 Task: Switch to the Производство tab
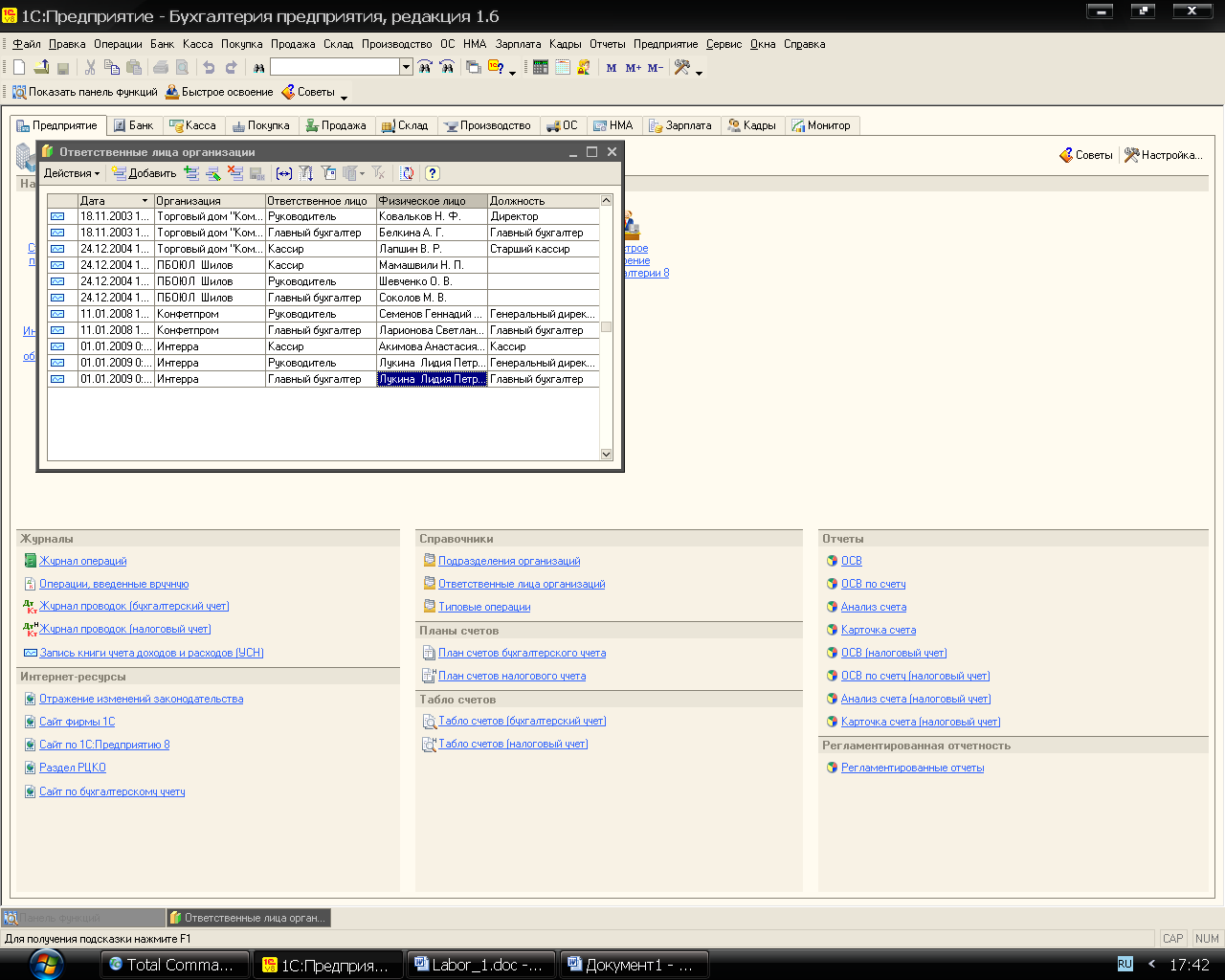487,125
